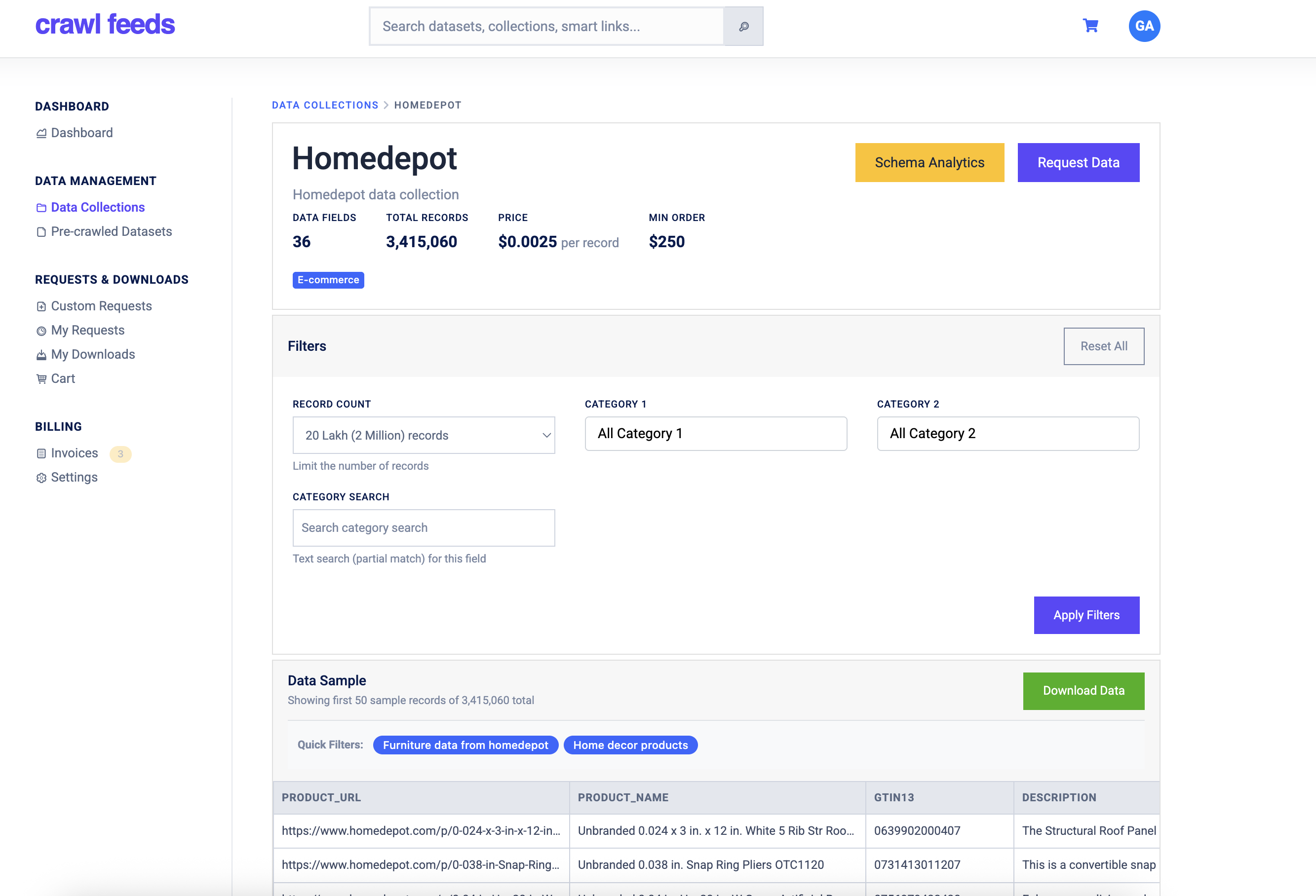Click the Dashboard chart icon in sidebar
This screenshot has height=896, width=1316.
coord(41,134)
